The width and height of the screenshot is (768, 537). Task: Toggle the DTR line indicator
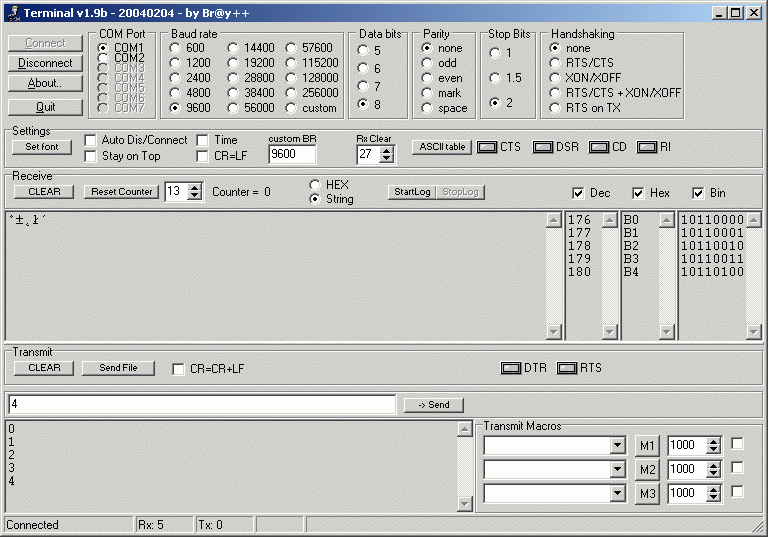(x=511, y=368)
